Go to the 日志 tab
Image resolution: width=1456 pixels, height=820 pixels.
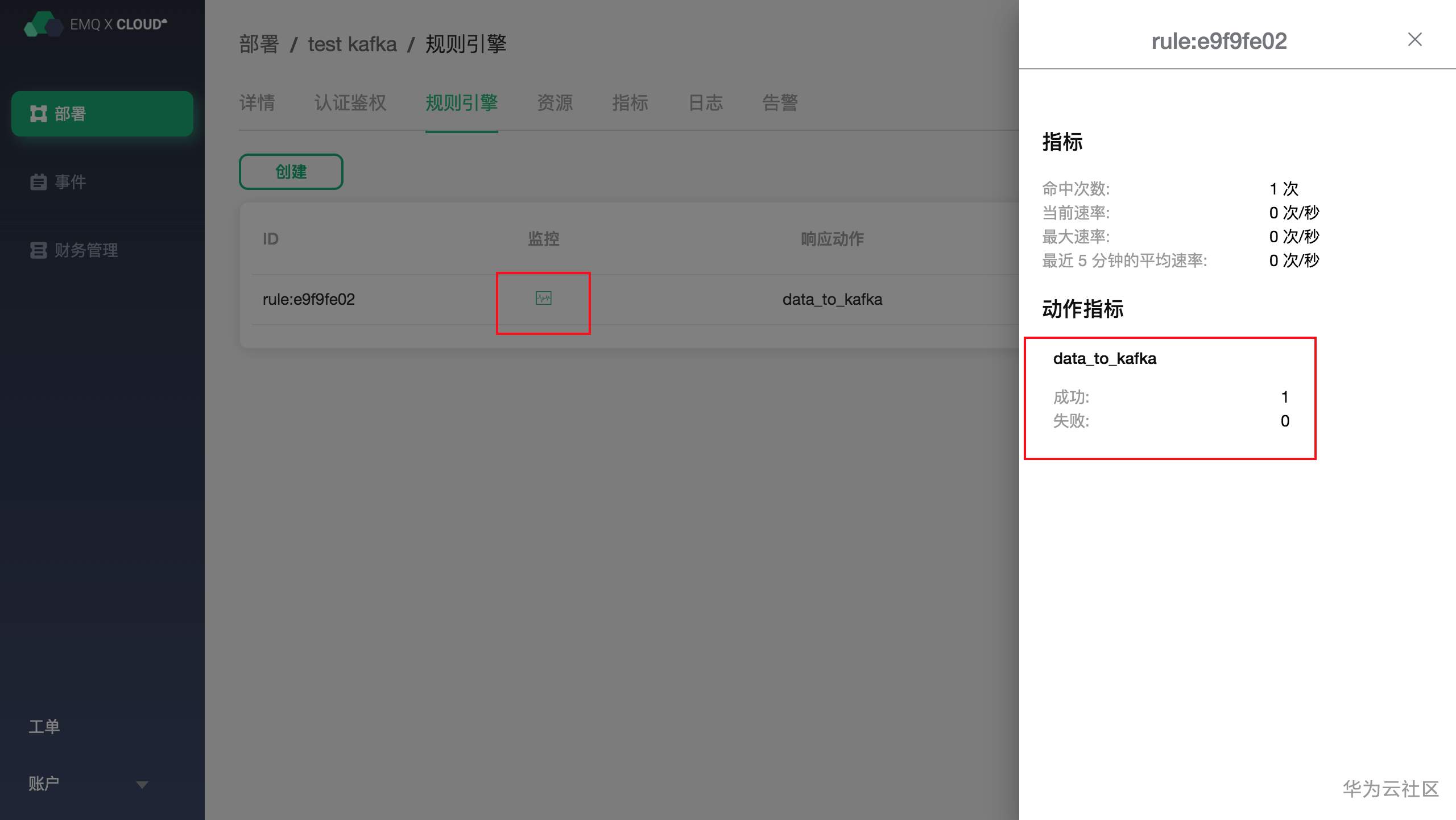pos(705,103)
